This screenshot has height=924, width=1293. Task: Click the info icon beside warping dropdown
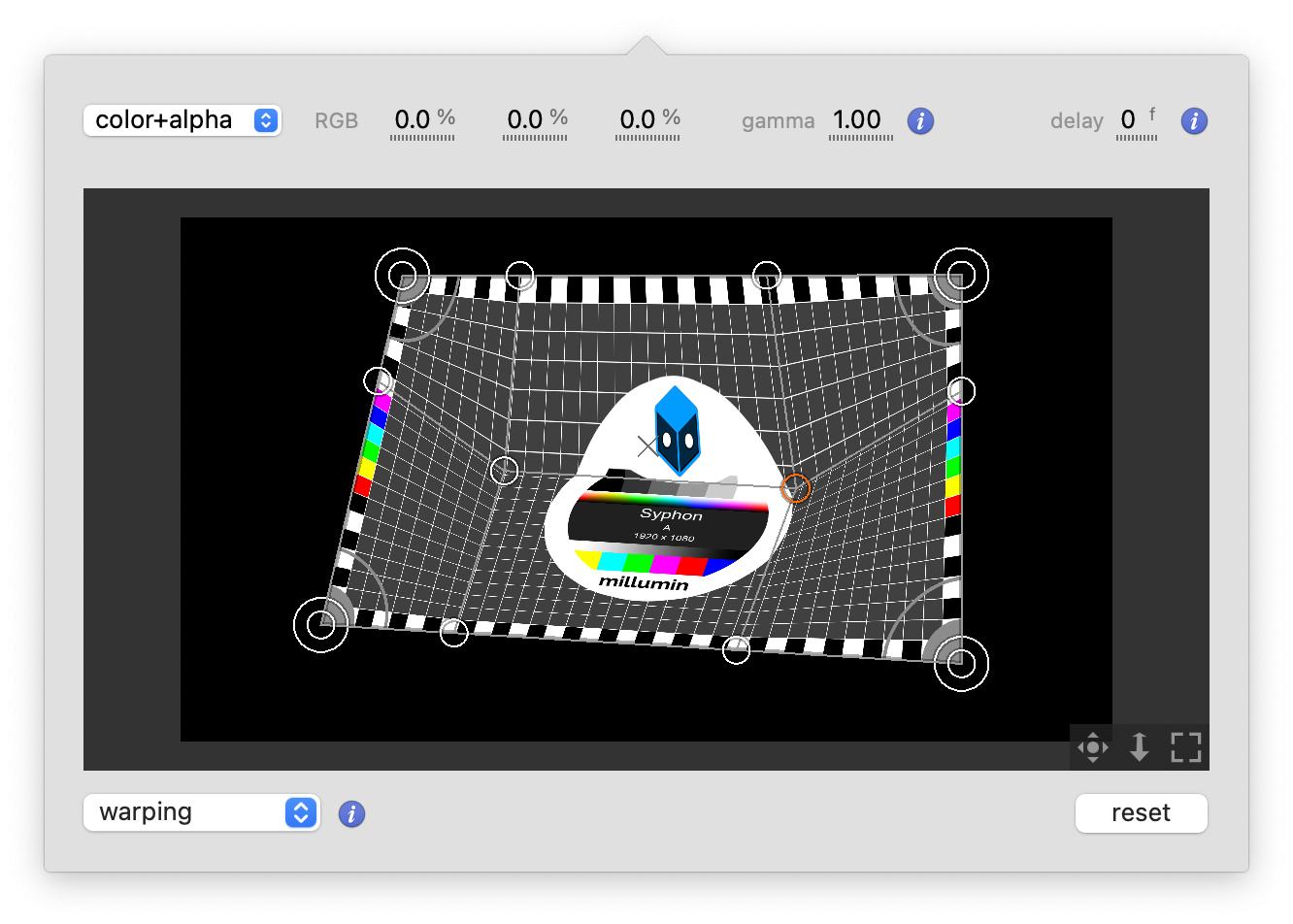pos(351,813)
